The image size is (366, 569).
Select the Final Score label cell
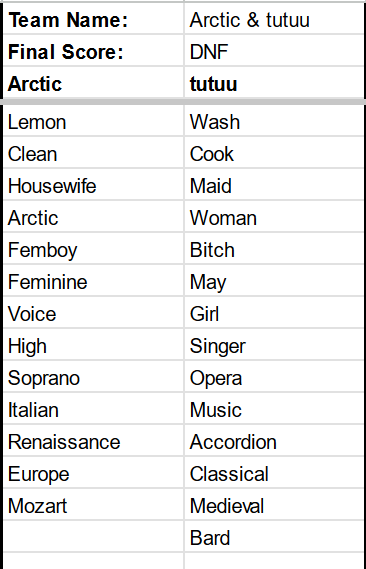coord(94,51)
